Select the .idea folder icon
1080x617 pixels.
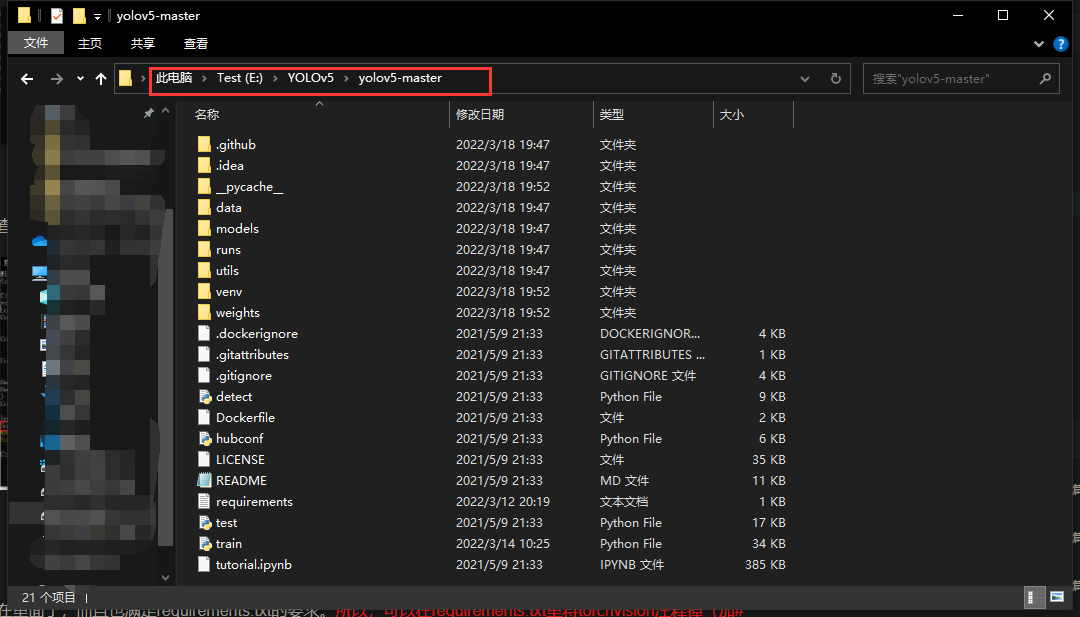pyautogui.click(x=204, y=165)
